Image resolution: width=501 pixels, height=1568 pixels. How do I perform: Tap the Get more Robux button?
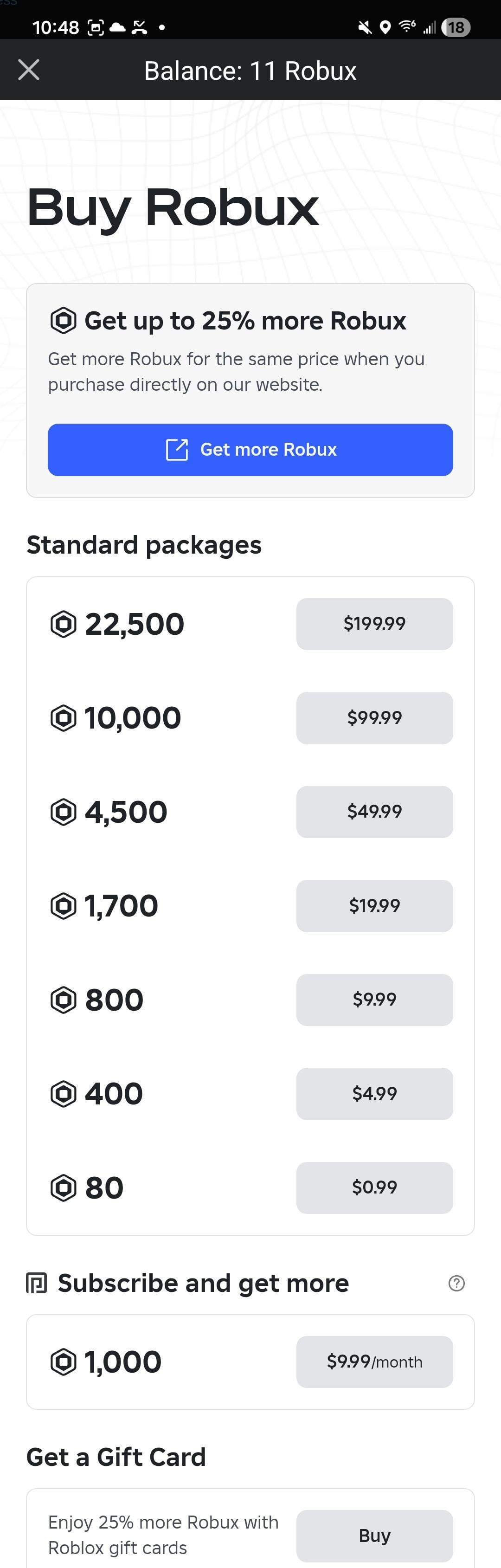250,449
